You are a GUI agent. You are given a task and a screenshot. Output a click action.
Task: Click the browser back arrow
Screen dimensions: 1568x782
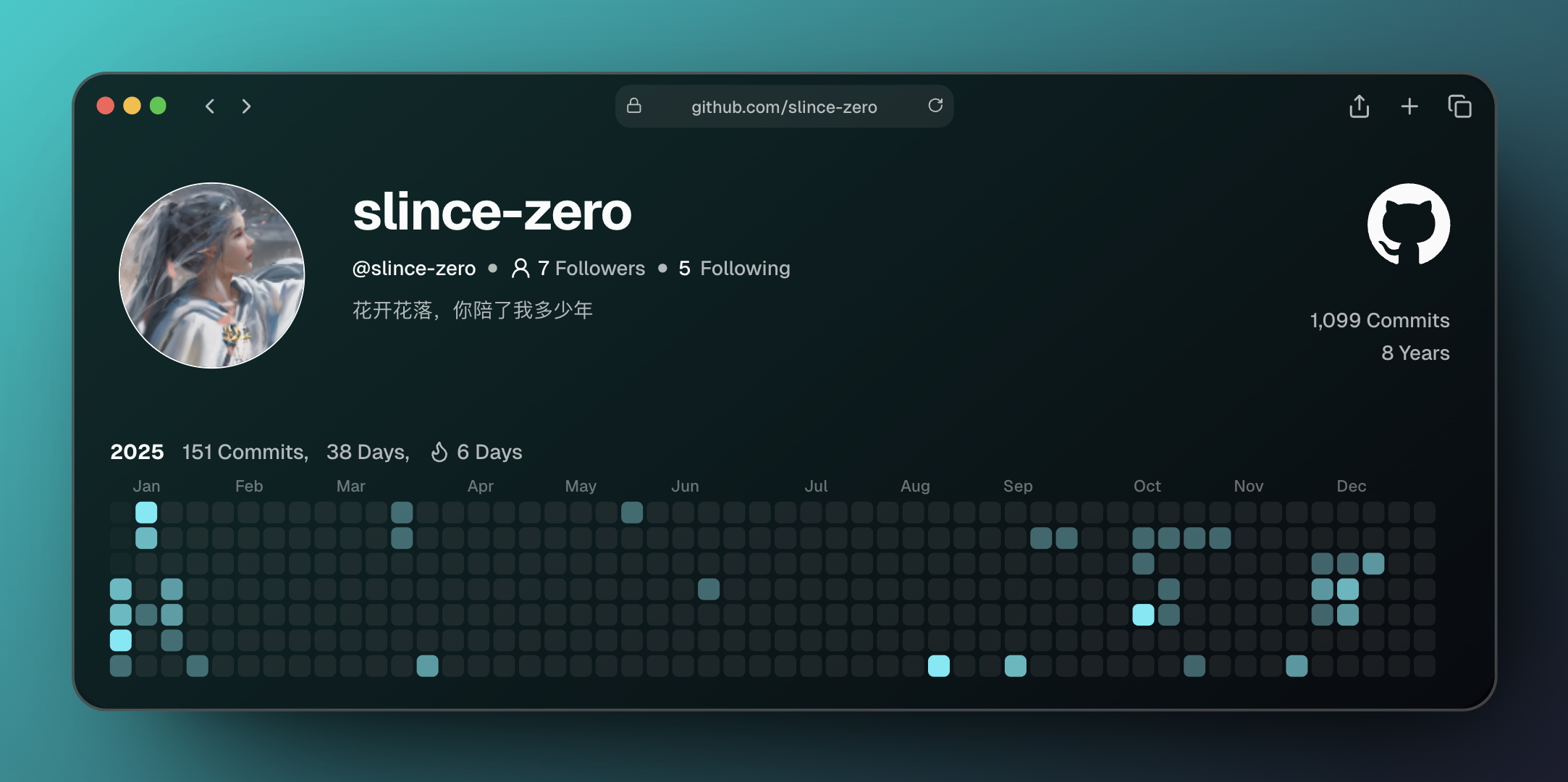[210, 106]
